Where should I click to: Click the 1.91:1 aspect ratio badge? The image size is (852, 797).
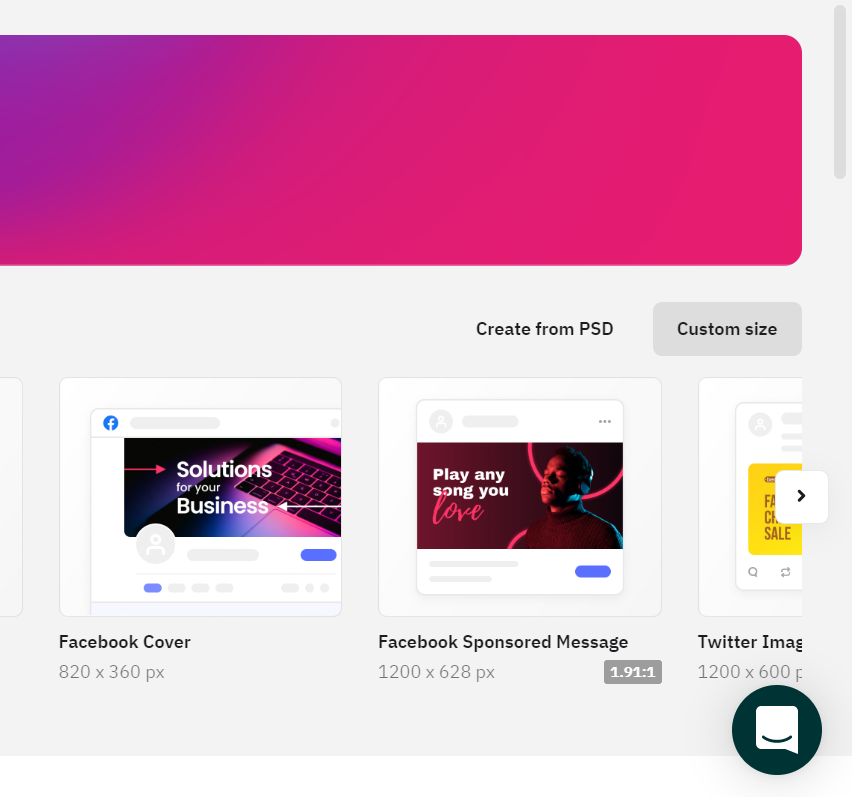tap(632, 672)
